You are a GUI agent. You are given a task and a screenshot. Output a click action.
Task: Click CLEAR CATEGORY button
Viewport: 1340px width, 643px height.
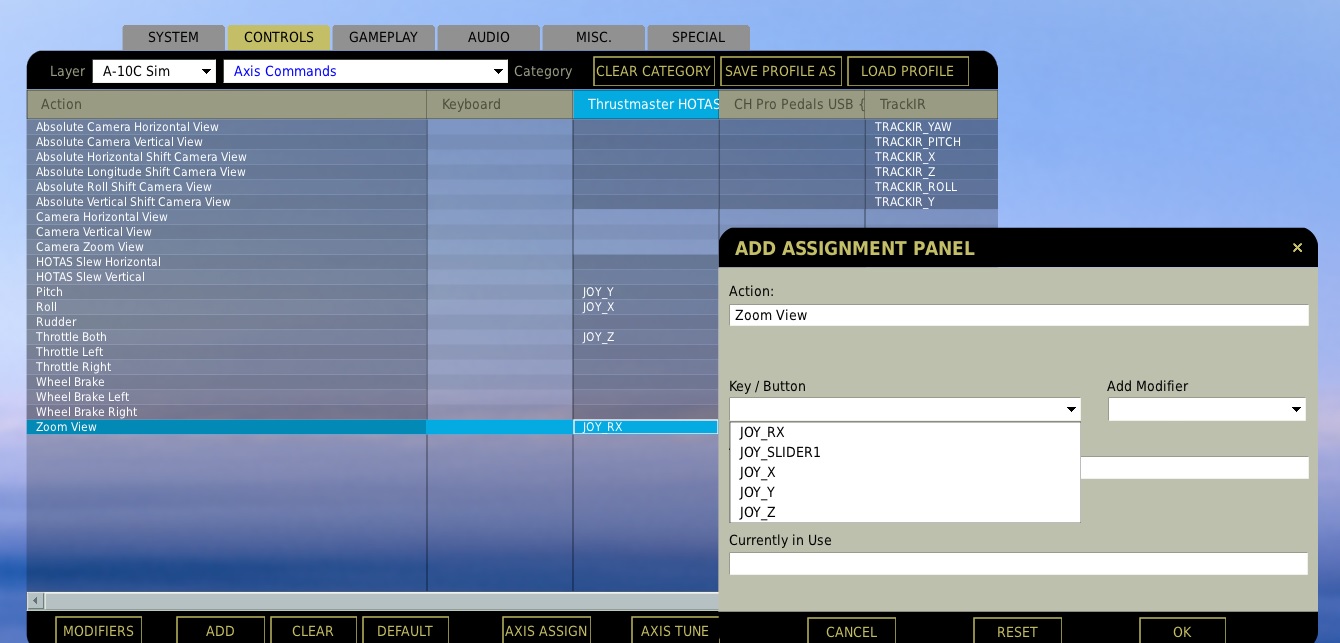point(653,71)
